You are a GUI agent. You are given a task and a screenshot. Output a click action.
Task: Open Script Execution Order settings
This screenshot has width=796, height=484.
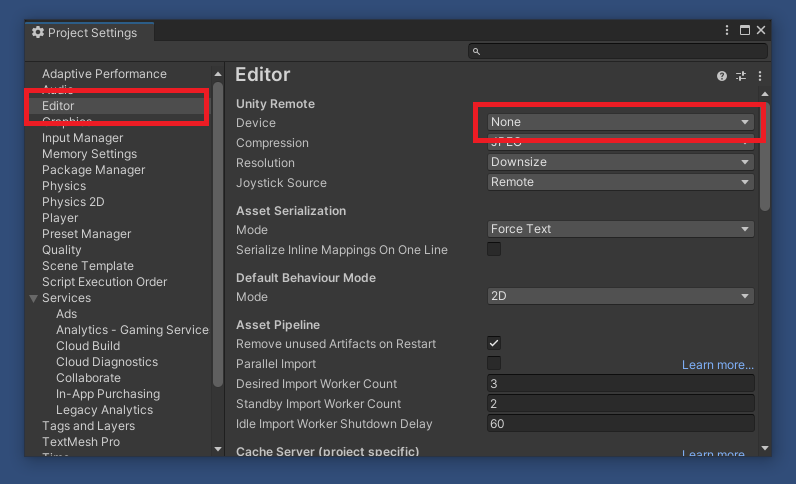point(105,282)
